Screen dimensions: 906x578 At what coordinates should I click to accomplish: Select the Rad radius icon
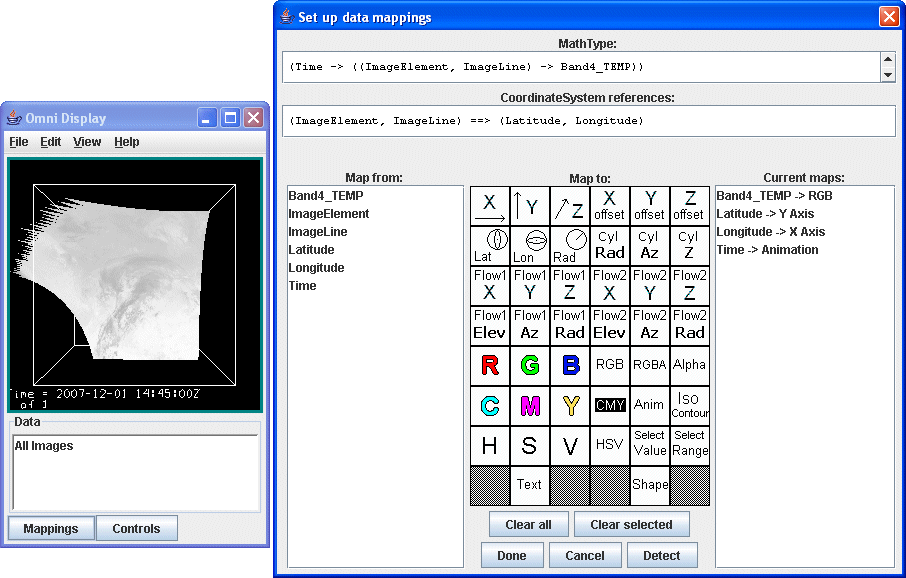[569, 246]
